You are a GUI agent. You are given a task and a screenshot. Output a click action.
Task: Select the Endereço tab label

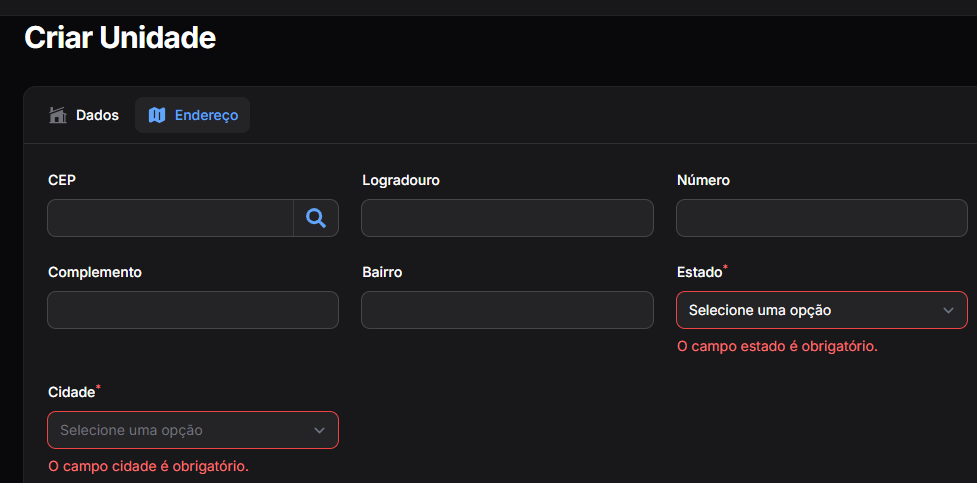(206, 115)
